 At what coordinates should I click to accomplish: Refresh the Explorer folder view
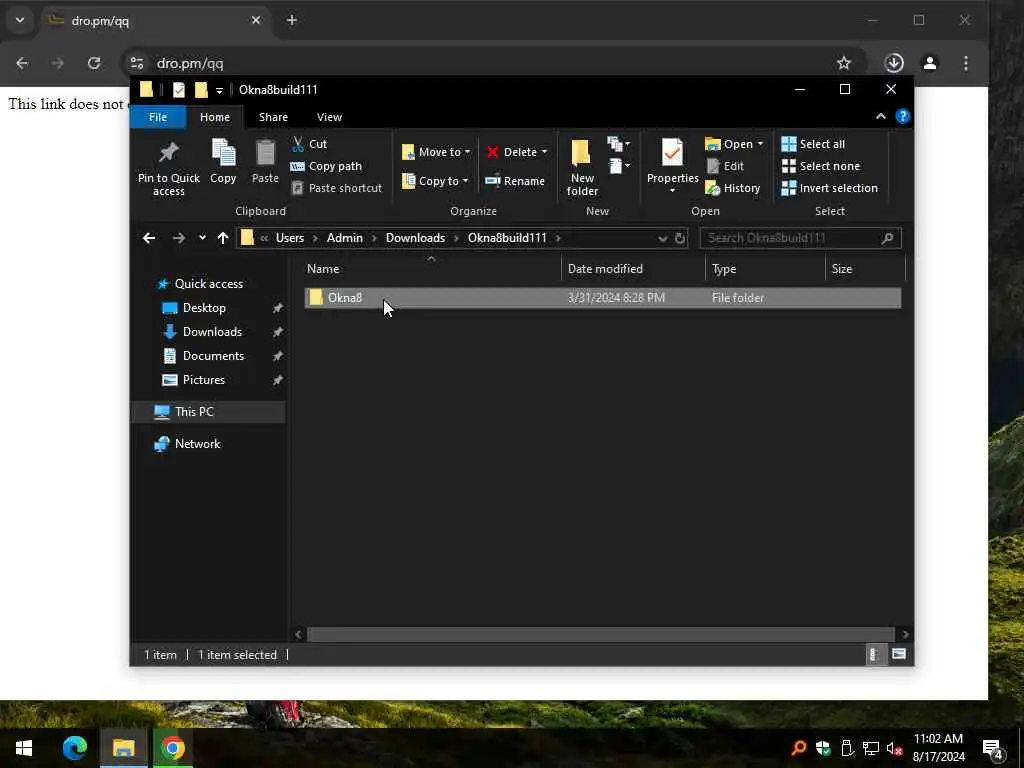click(x=680, y=238)
